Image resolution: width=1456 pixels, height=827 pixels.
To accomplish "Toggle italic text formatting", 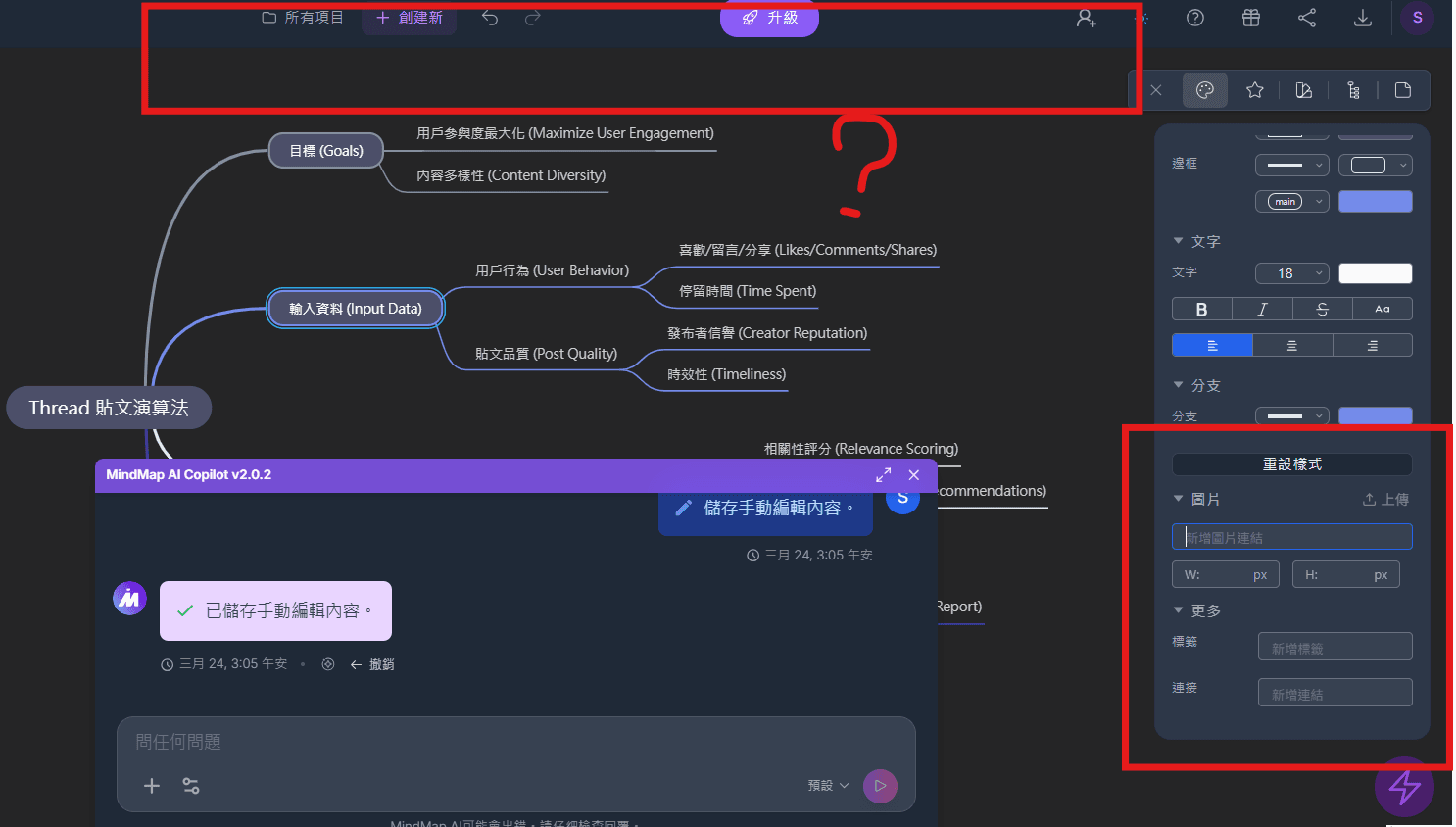I will (1262, 309).
